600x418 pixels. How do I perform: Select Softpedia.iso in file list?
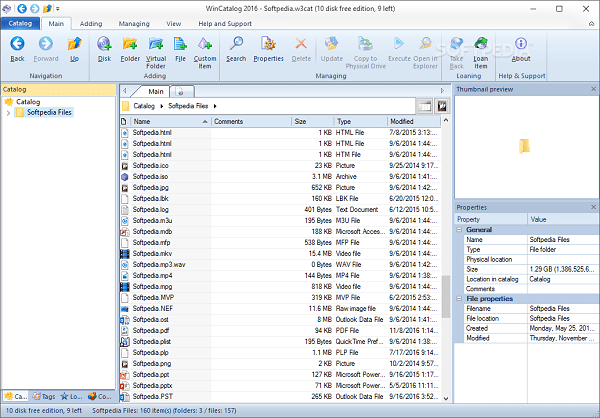pyautogui.click(x=280, y=176)
